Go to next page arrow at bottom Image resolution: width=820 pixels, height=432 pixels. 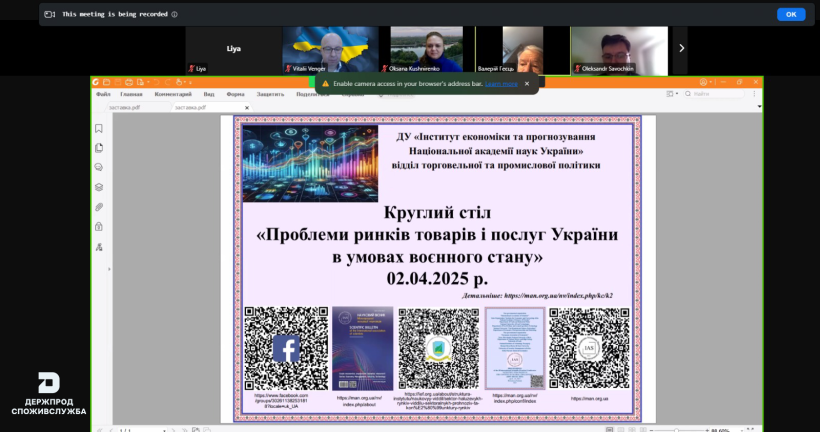pos(173,430)
